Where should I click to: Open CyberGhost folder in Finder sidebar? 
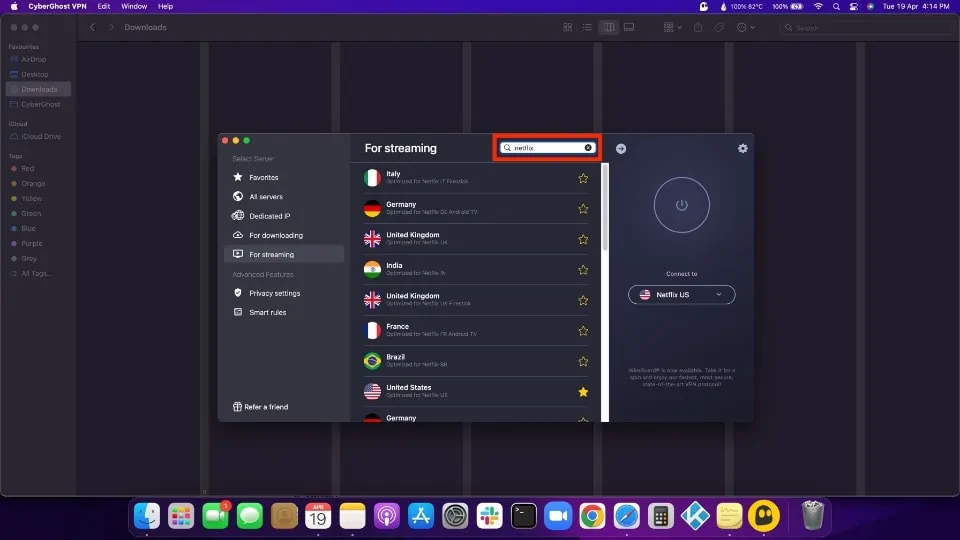[38, 104]
